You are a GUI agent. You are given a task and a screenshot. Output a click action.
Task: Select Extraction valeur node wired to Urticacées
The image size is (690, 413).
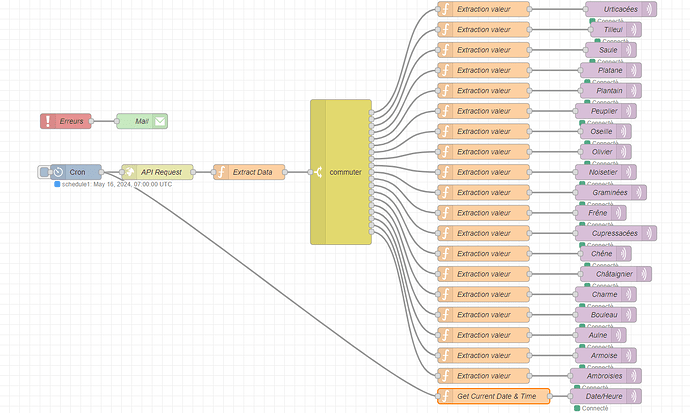coord(484,9)
